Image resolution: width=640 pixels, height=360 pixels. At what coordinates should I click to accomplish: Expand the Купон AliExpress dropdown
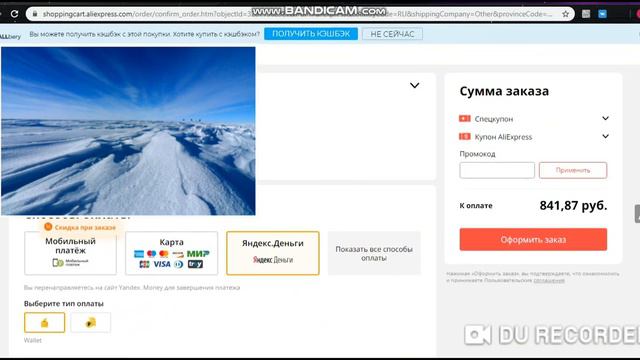(605, 136)
